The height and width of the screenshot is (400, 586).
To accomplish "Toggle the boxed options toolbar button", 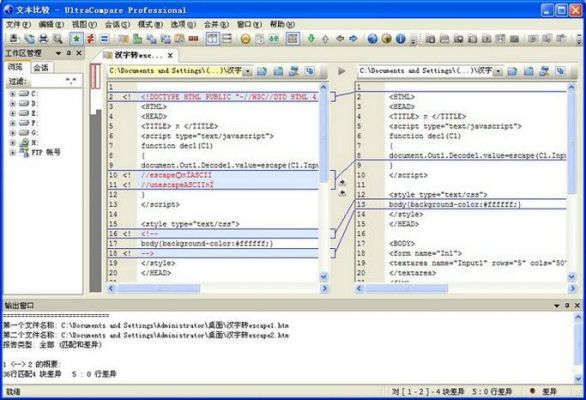I will [x=293, y=39].
